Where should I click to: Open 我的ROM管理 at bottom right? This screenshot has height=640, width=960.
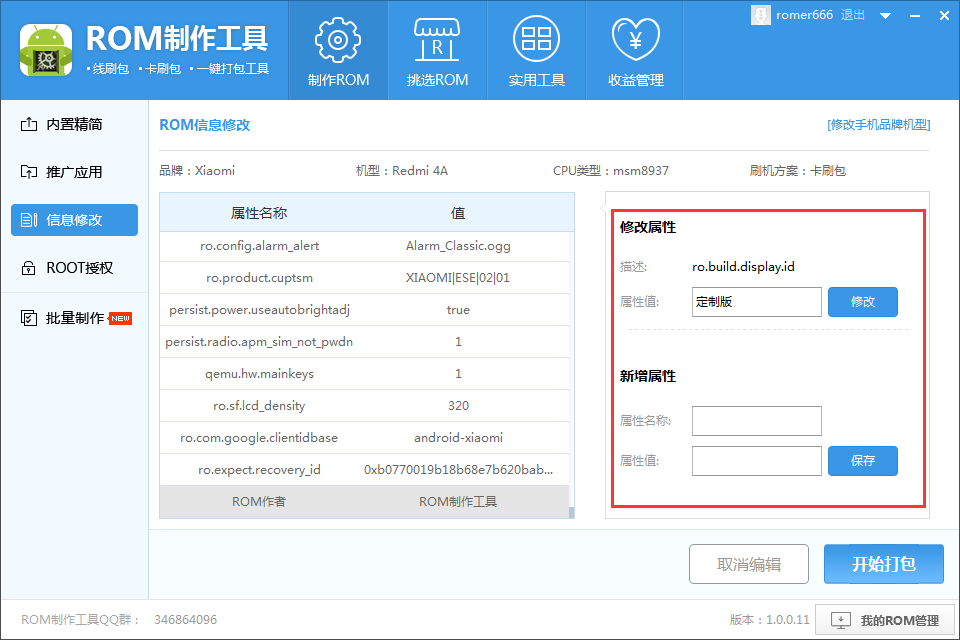coord(886,620)
